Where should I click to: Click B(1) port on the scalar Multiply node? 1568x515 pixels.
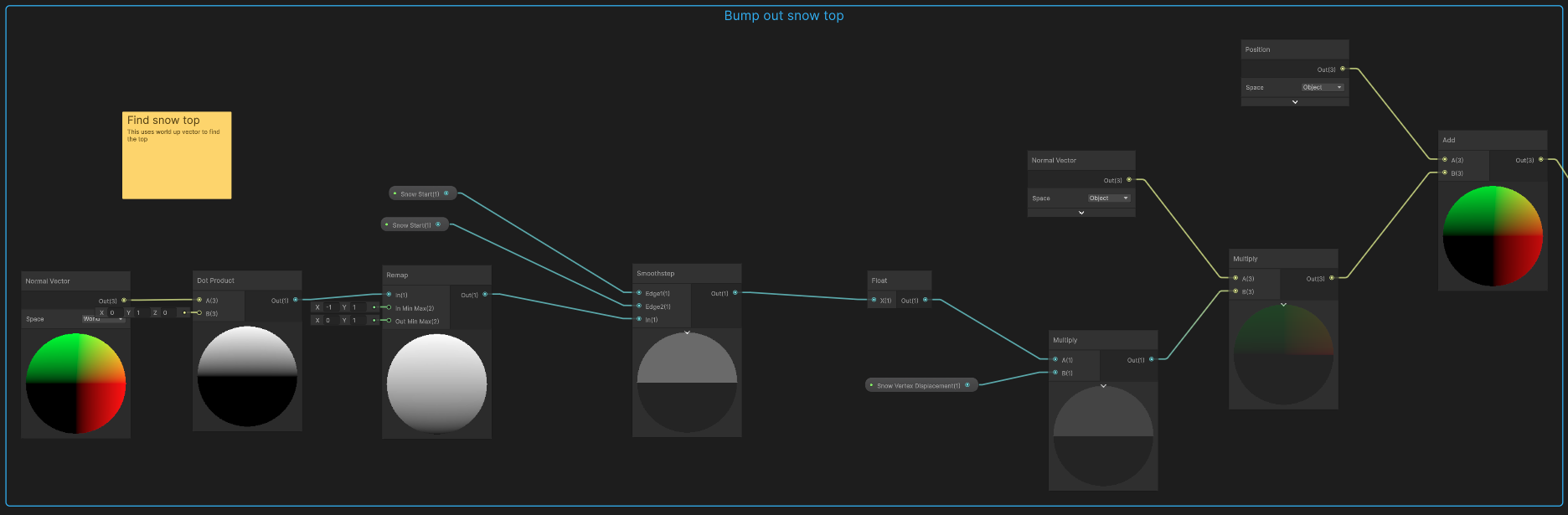[1055, 373]
